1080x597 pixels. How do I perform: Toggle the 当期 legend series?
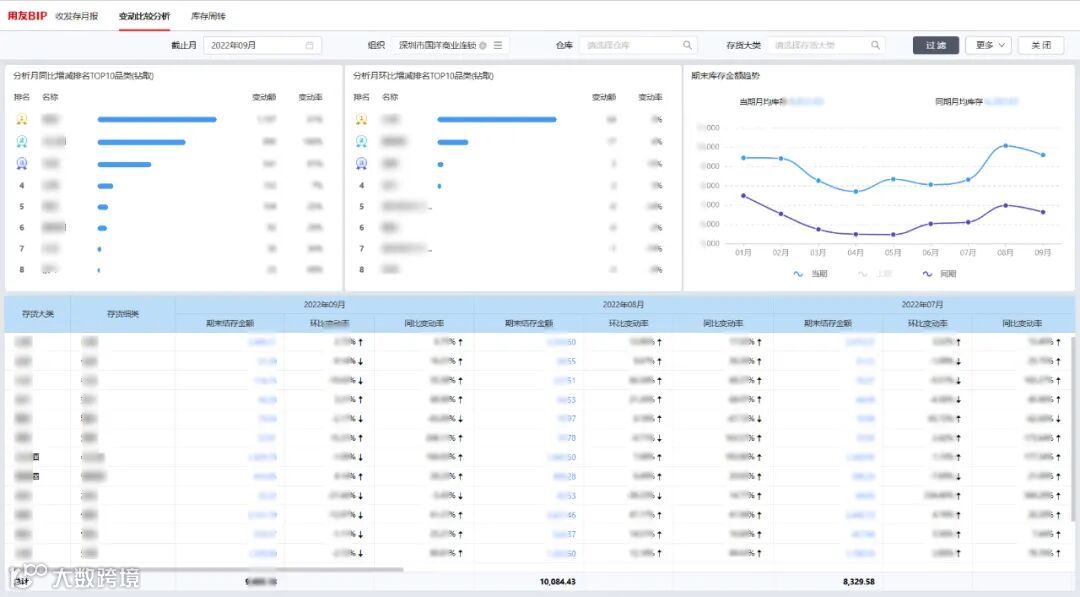click(810, 274)
